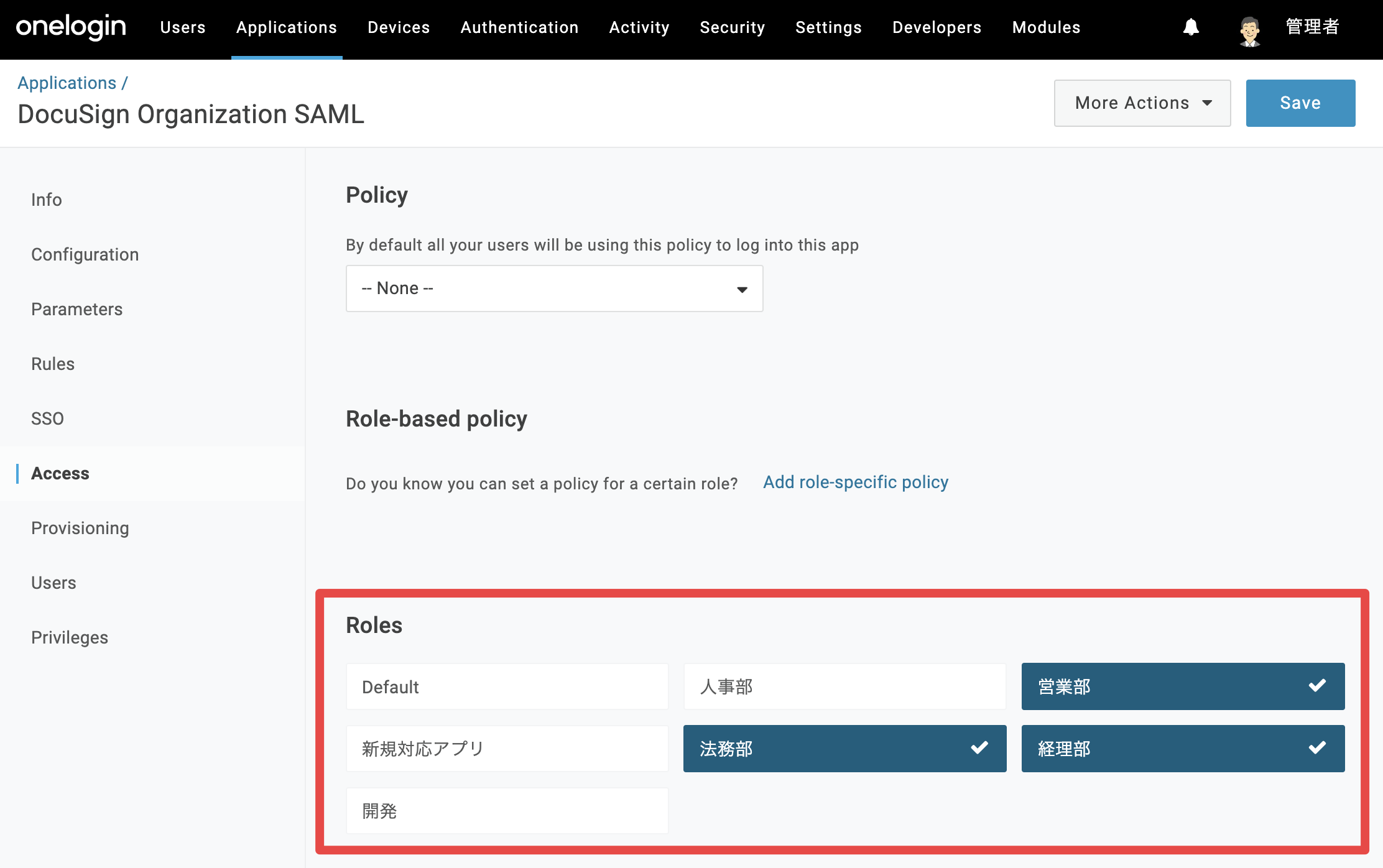Expand the More Actions dropdown
This screenshot has width=1383, height=868.
click(x=1142, y=103)
